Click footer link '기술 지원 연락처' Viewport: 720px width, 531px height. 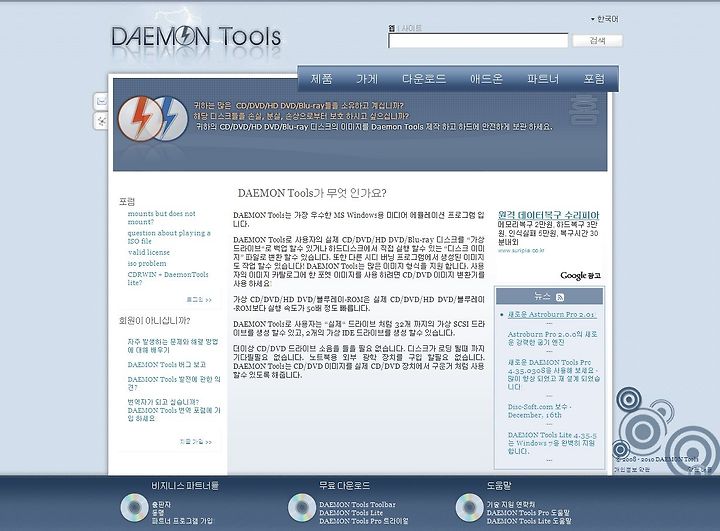[x=511, y=504]
